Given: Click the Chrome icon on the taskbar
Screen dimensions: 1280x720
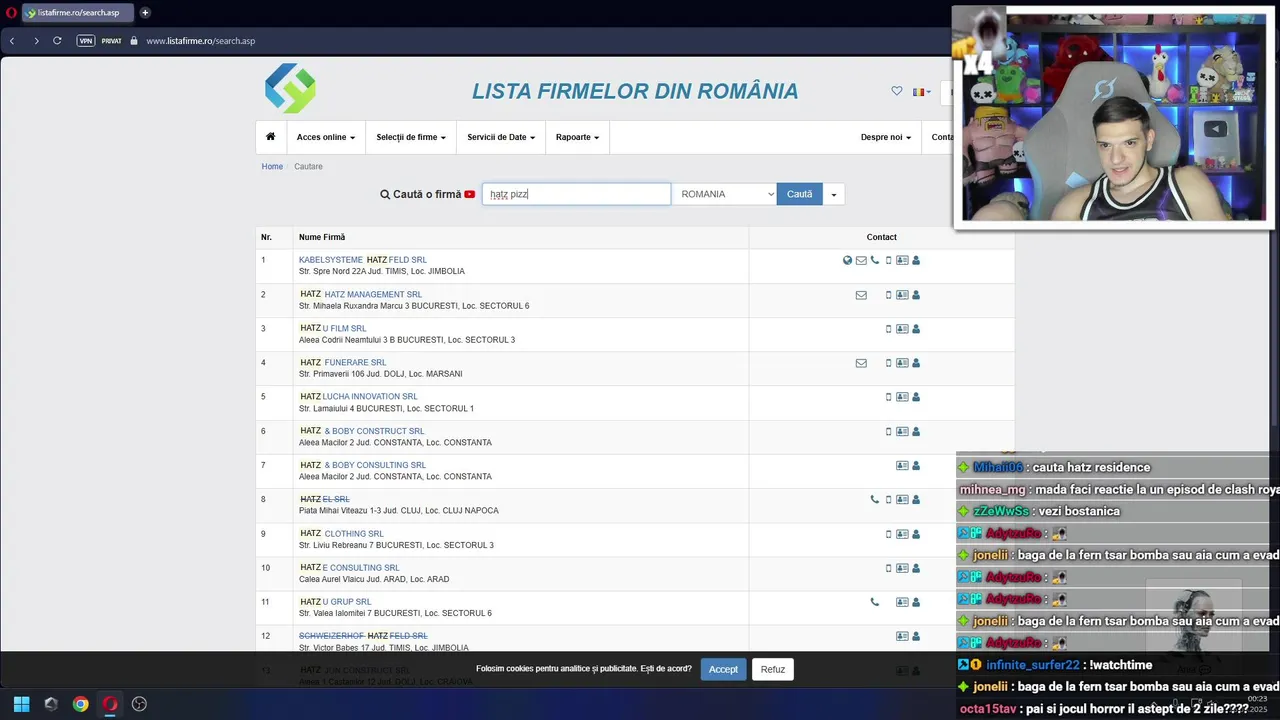Looking at the screenshot, I should tap(80, 704).
